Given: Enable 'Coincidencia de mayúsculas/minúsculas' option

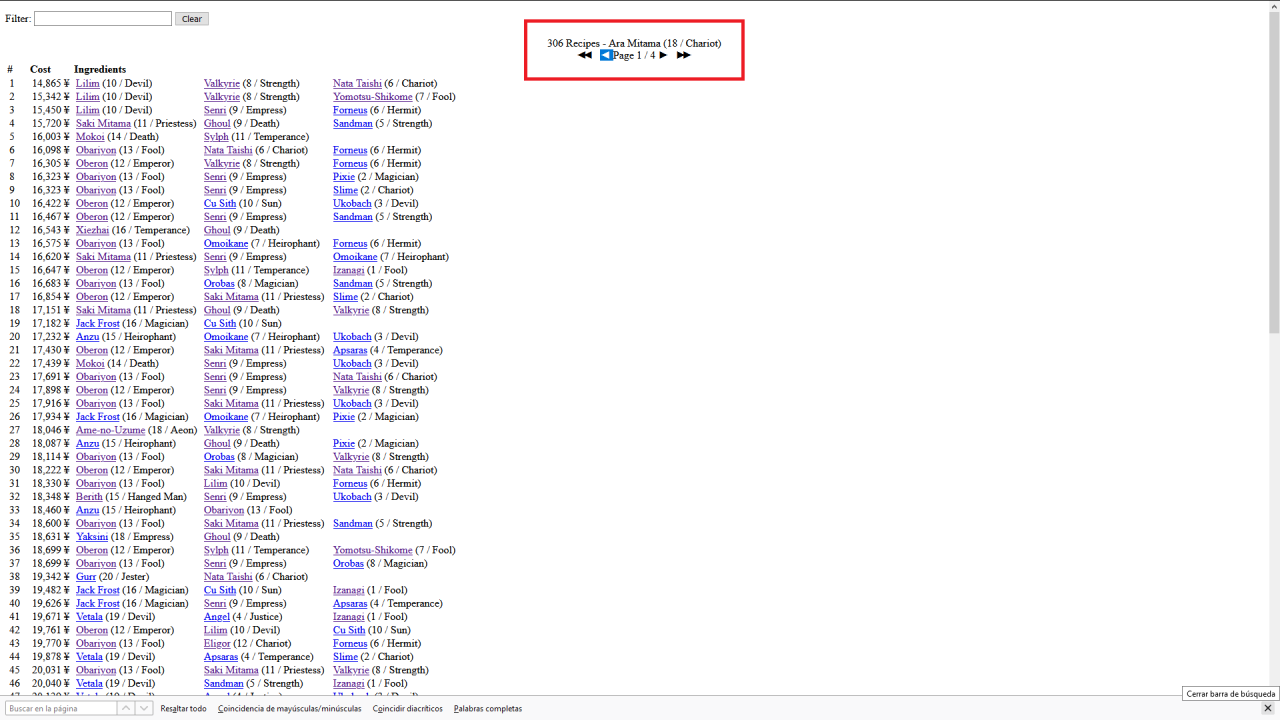Looking at the screenshot, I should coord(289,708).
